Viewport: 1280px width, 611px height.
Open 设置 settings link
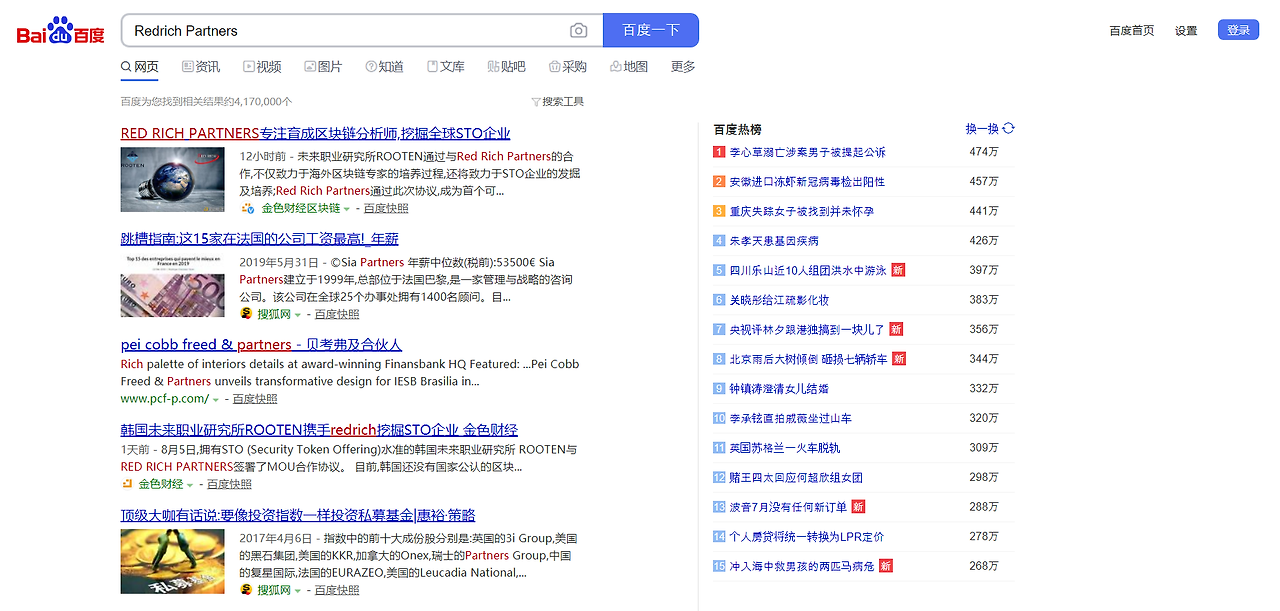(x=1186, y=31)
